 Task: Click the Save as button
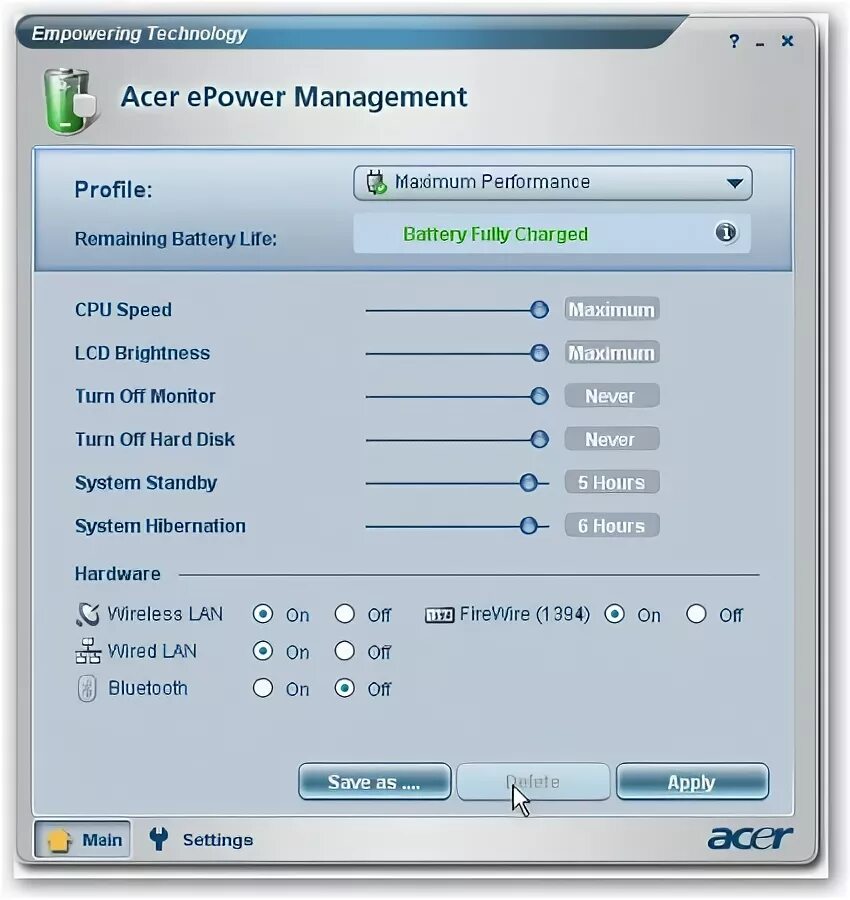click(x=374, y=782)
